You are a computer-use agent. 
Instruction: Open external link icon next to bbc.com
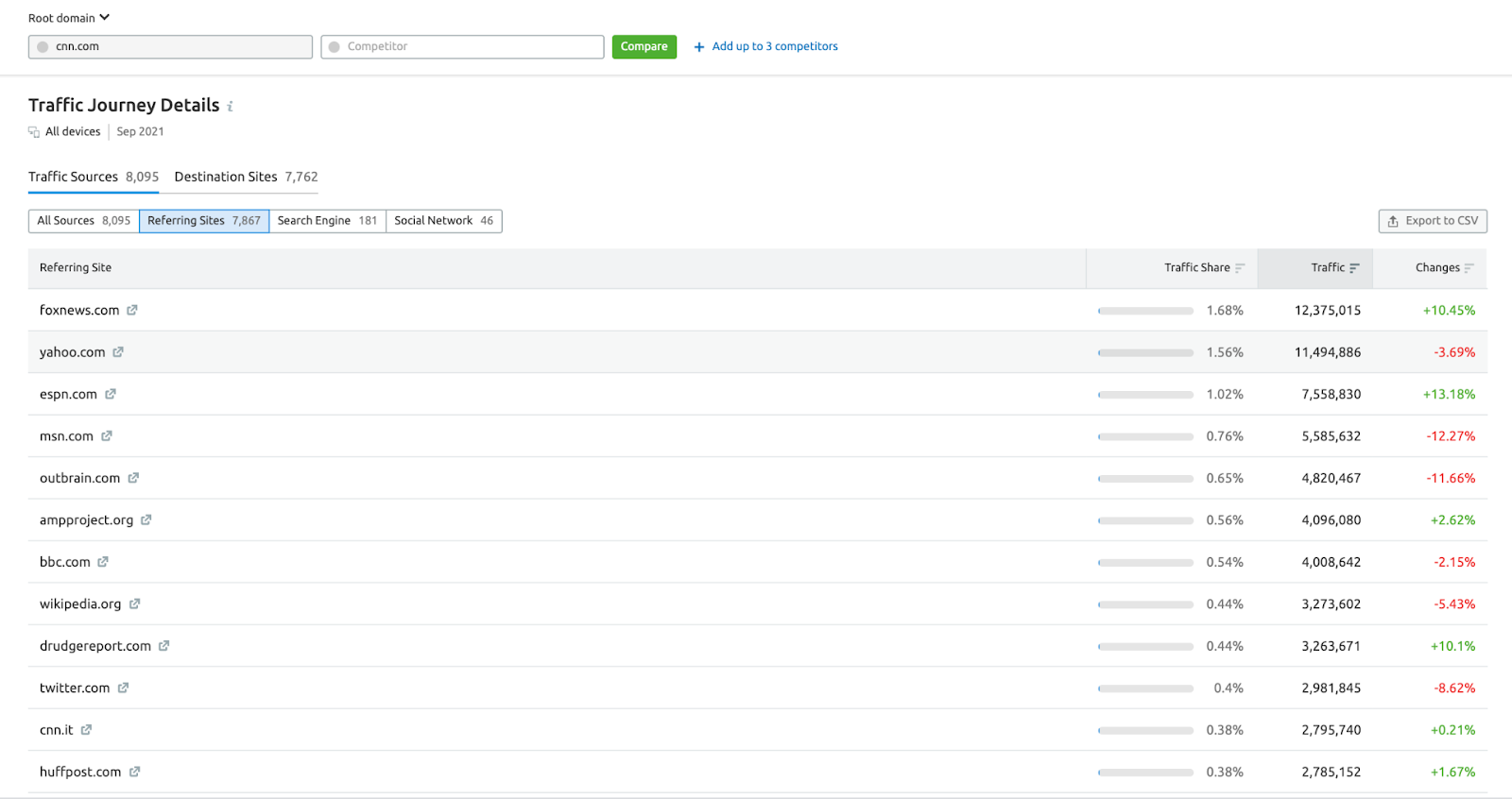(103, 562)
